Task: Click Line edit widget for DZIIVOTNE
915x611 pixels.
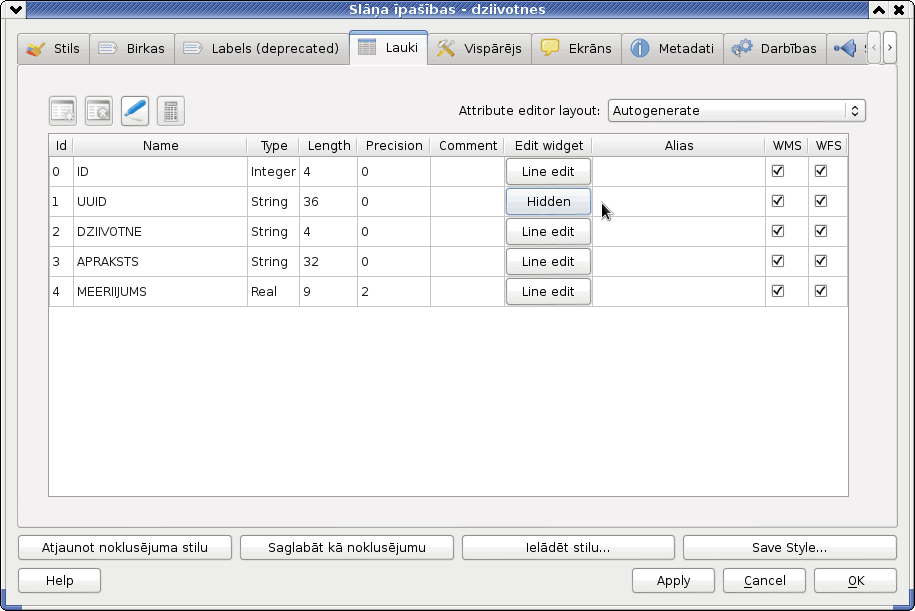Action: (548, 232)
